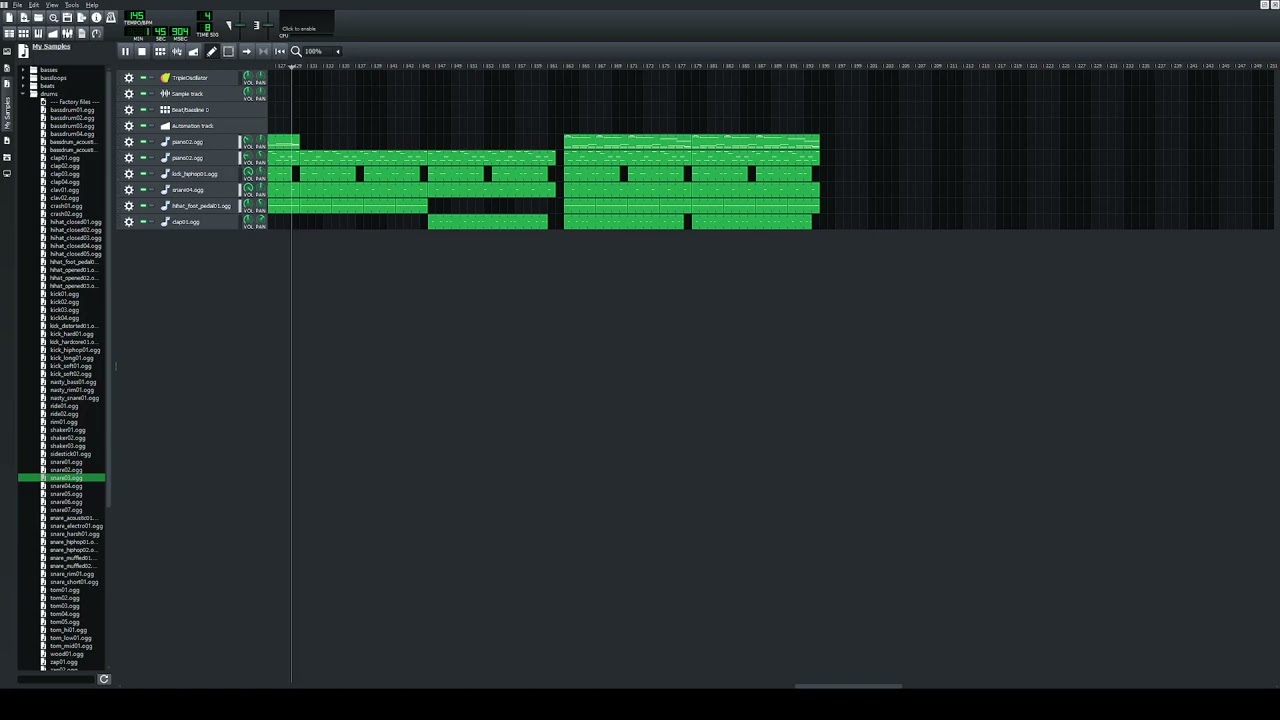The height and width of the screenshot is (720, 1280).
Task: Show the FX Mixer icon
Action: pos(67,33)
